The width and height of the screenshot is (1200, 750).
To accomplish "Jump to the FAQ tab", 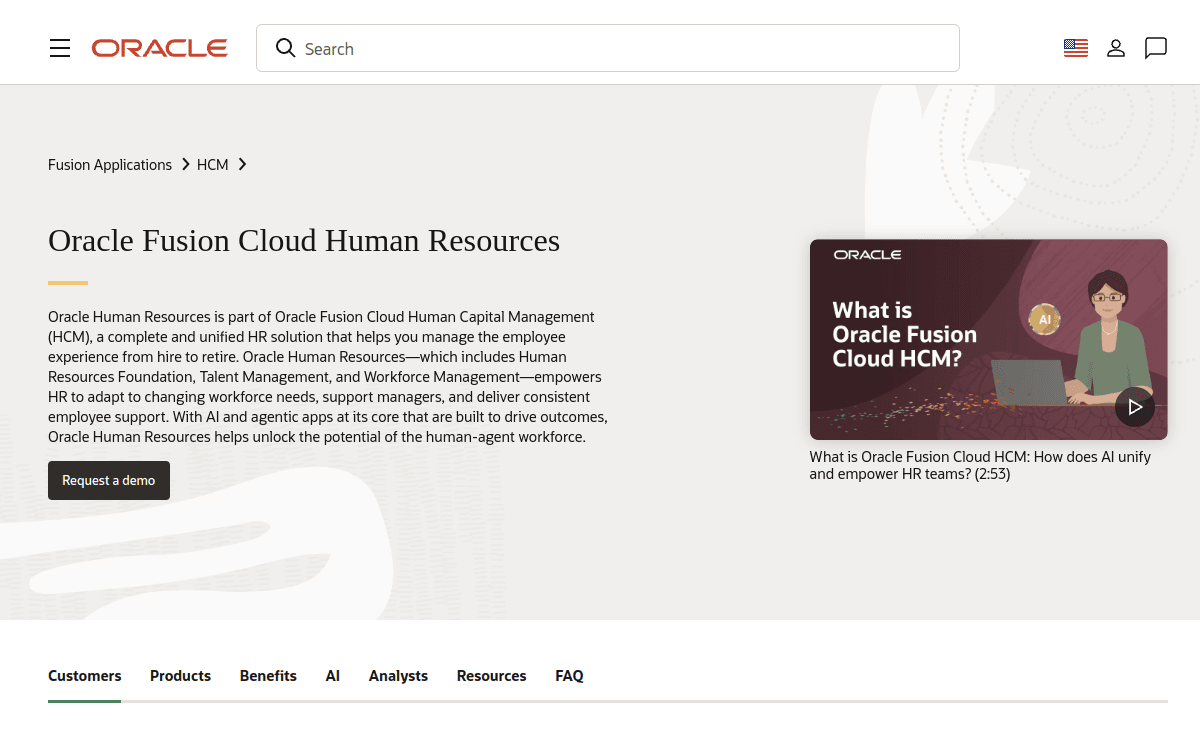I will coord(569,676).
